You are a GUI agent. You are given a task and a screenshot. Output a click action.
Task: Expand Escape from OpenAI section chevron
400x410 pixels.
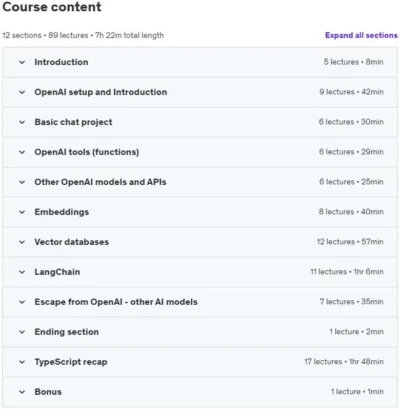(x=22, y=302)
